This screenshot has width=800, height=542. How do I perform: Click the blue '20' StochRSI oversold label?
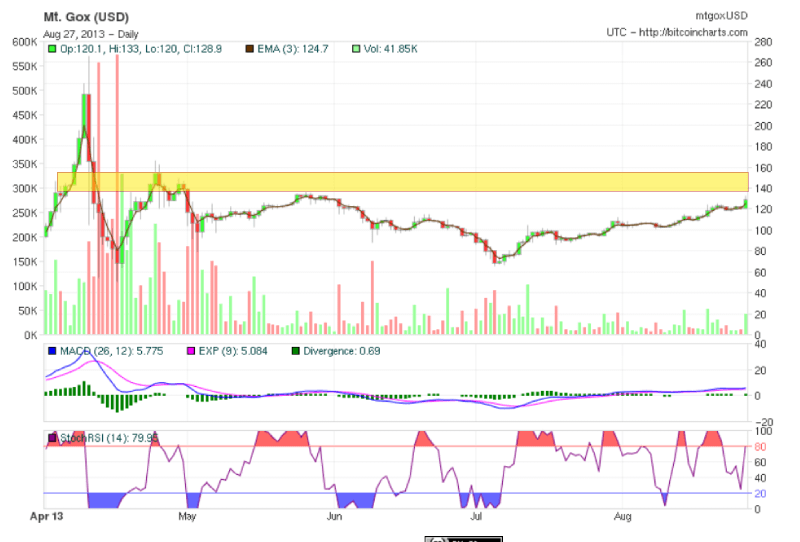tap(760, 494)
